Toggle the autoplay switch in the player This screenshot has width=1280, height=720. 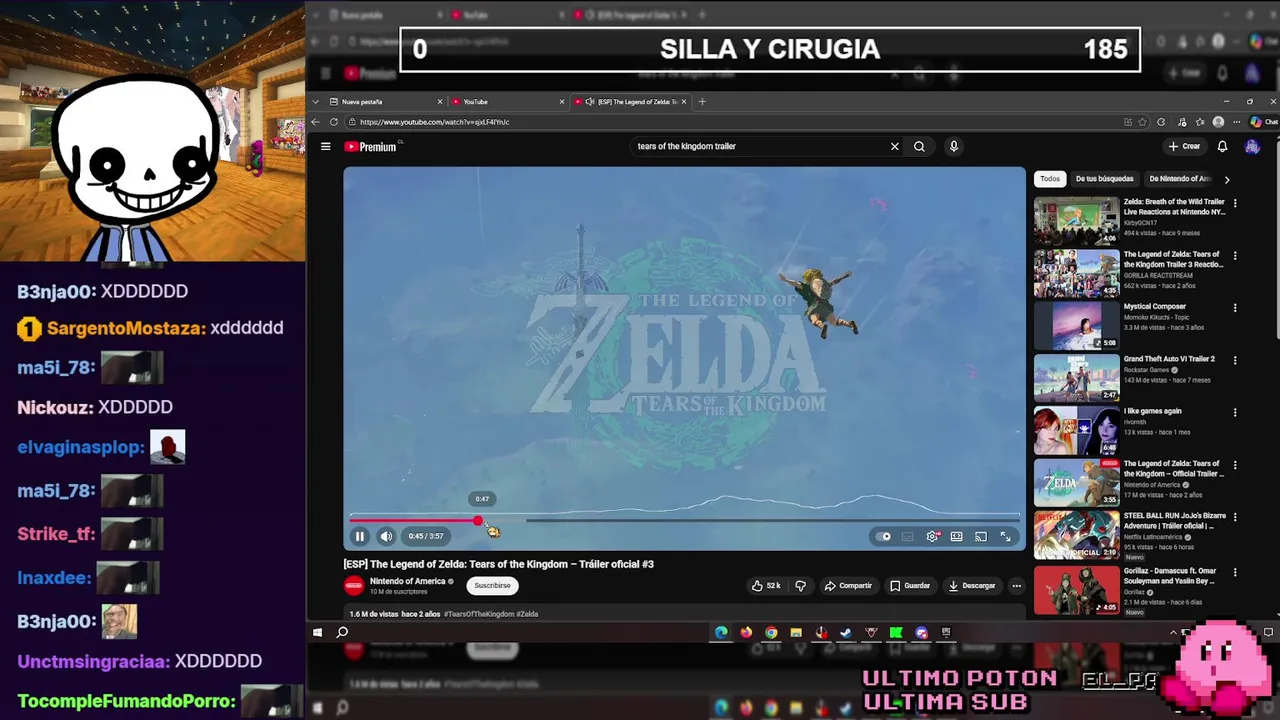[883, 537]
